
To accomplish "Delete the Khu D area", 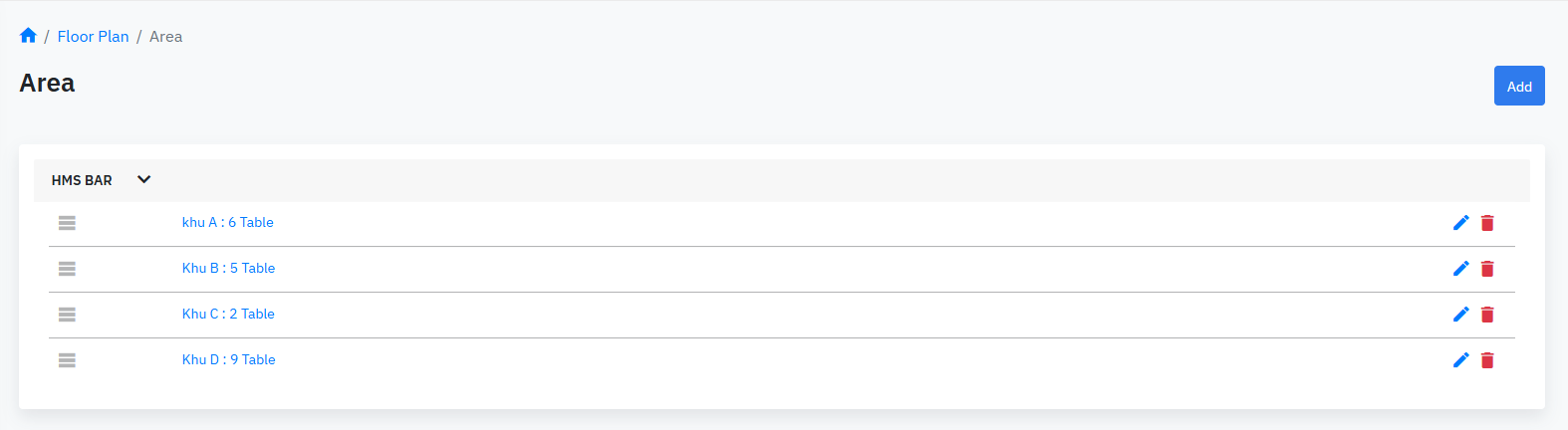I will [x=1487, y=360].
